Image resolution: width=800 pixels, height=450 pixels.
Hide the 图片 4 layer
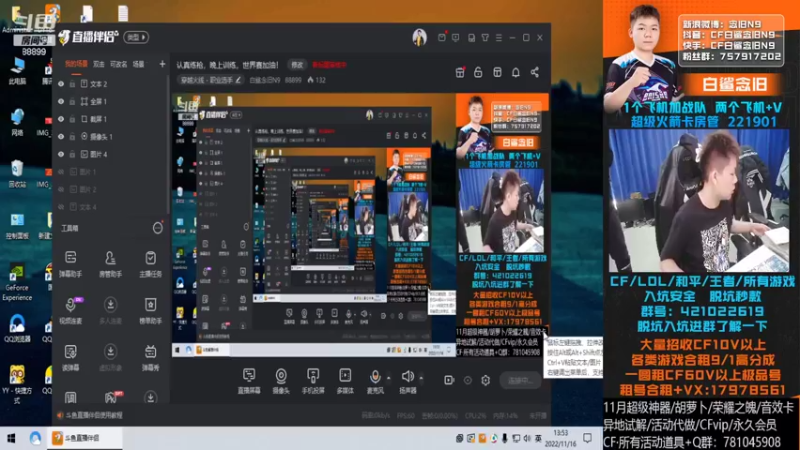61,154
